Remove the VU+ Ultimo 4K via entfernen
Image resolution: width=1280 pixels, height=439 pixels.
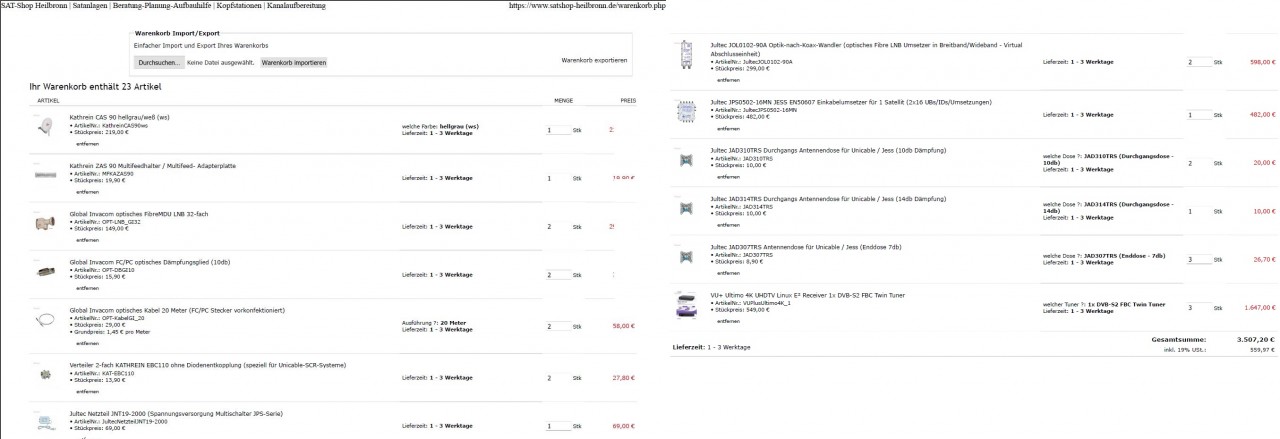pyautogui.click(x=728, y=322)
